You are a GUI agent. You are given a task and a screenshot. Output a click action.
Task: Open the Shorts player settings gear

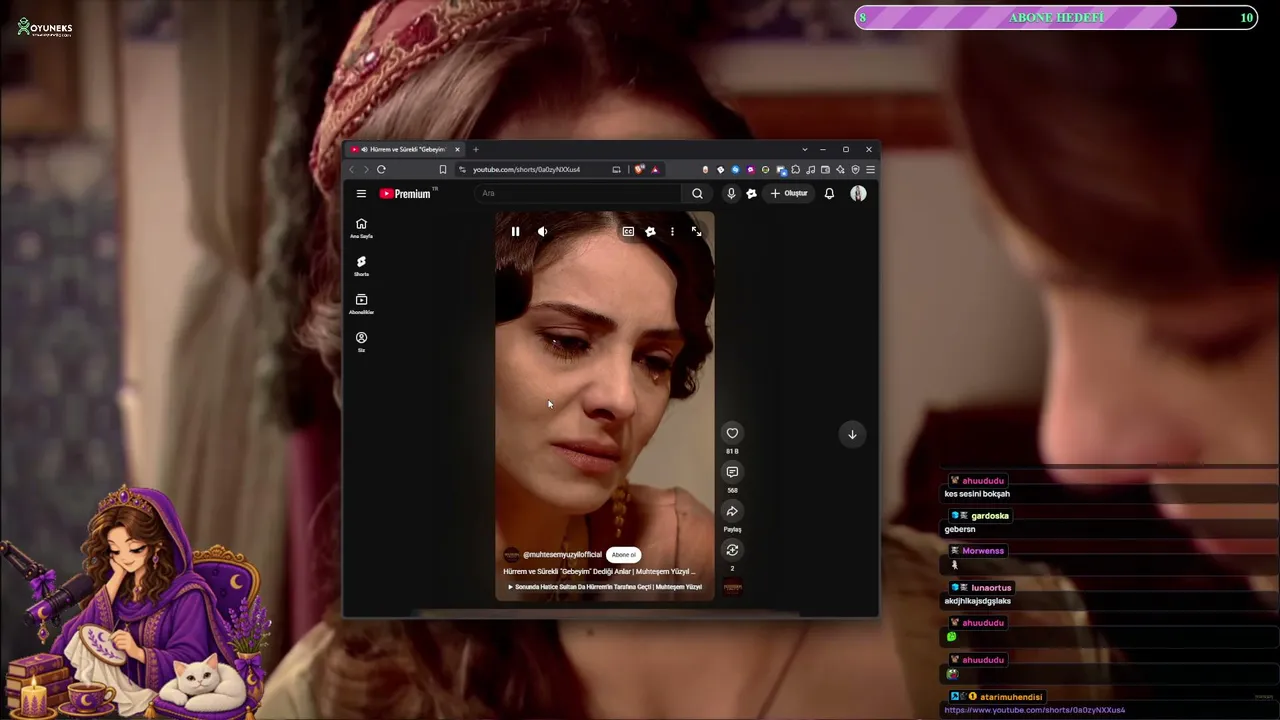pyautogui.click(x=650, y=232)
